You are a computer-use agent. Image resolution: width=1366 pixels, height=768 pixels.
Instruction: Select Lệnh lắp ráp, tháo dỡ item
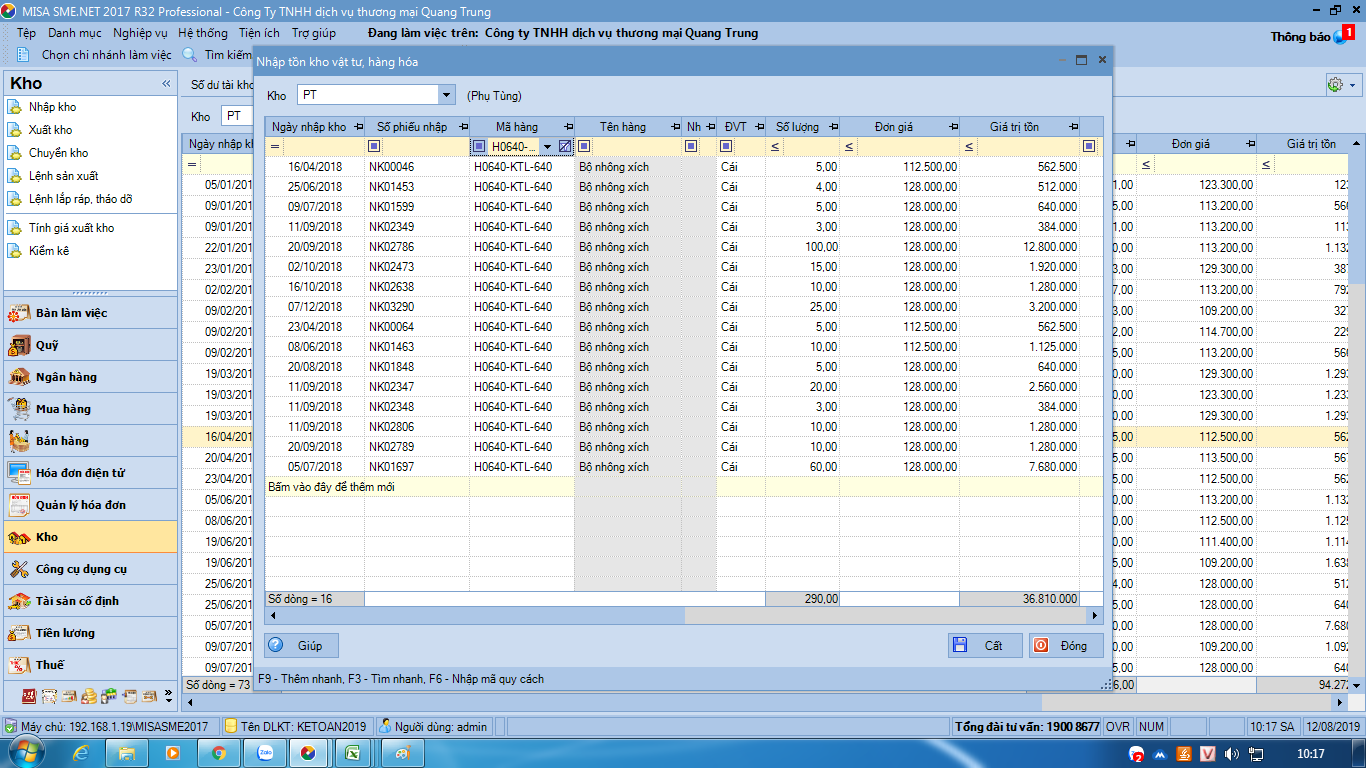coord(80,199)
